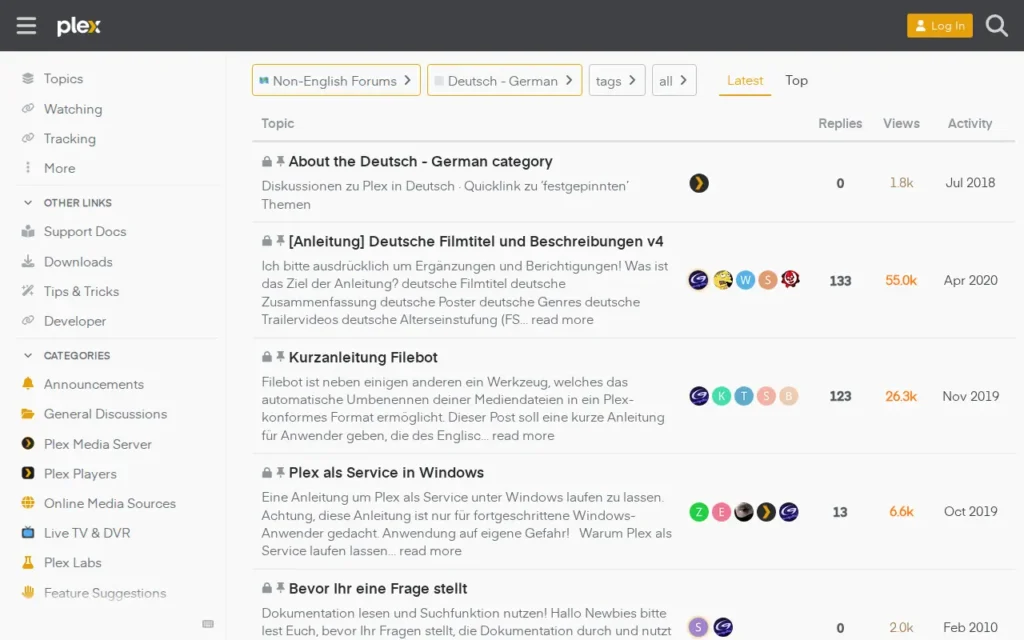Open the search magnifier icon
The height and width of the screenshot is (640, 1024).
997,25
